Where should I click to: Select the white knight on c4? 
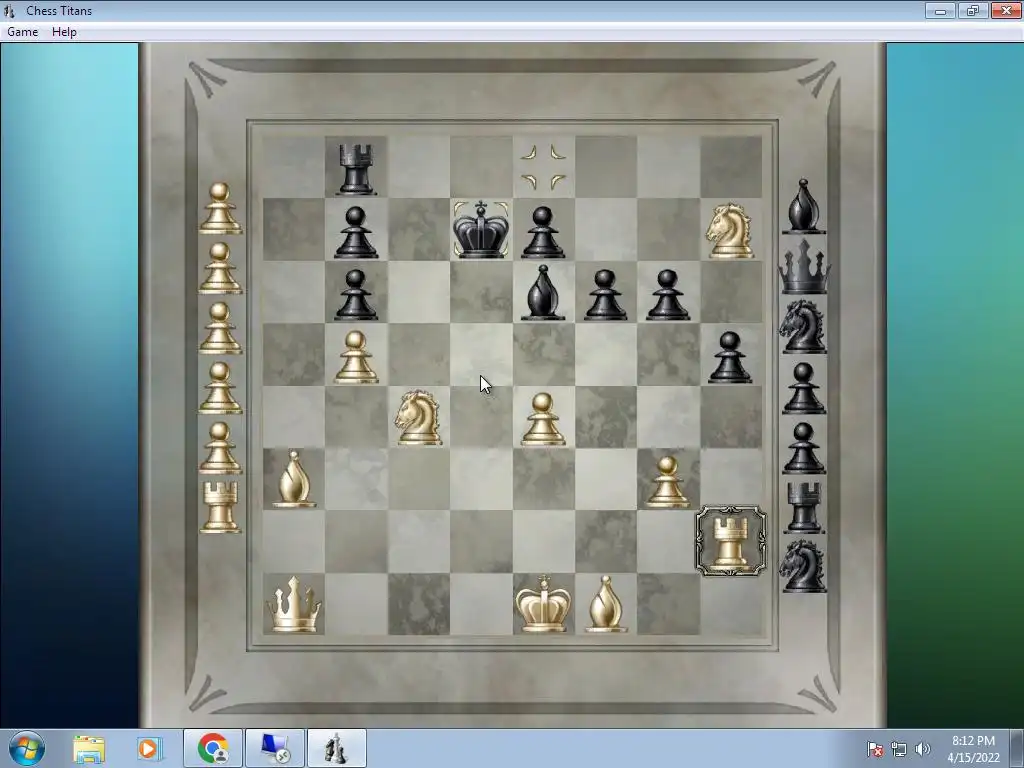pyautogui.click(x=418, y=418)
